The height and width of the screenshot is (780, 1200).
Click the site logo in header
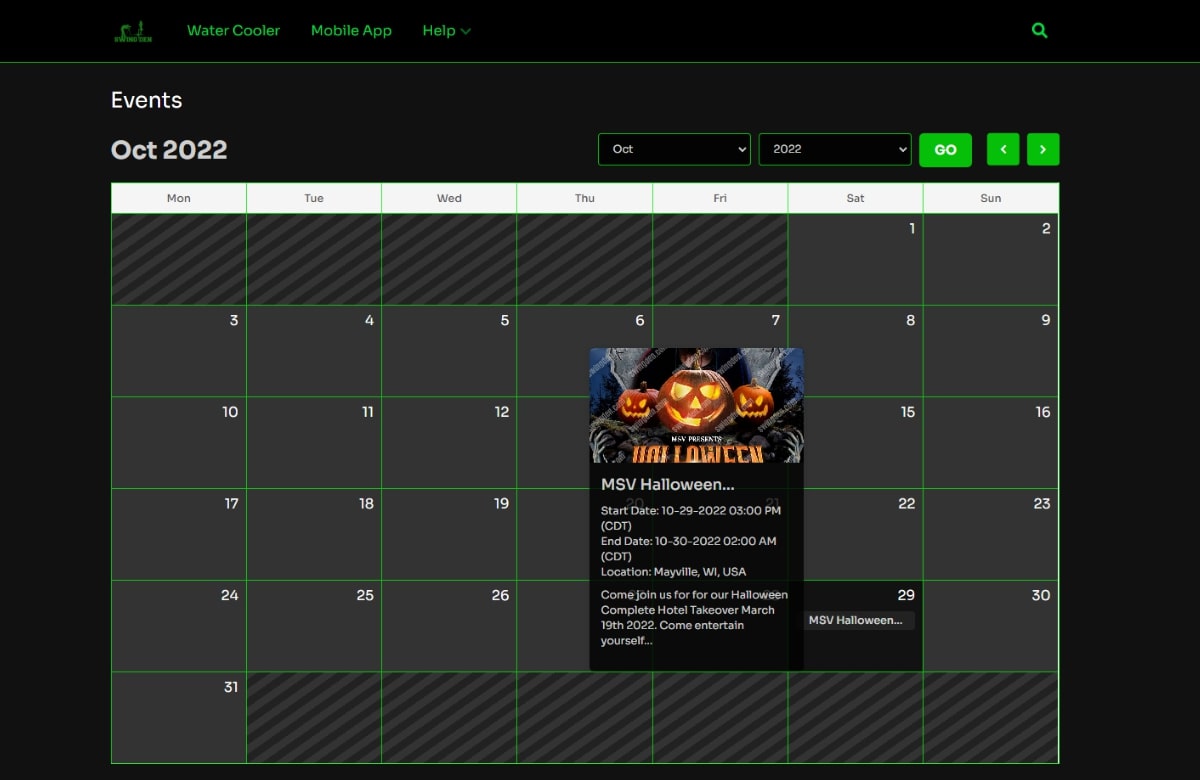(133, 31)
